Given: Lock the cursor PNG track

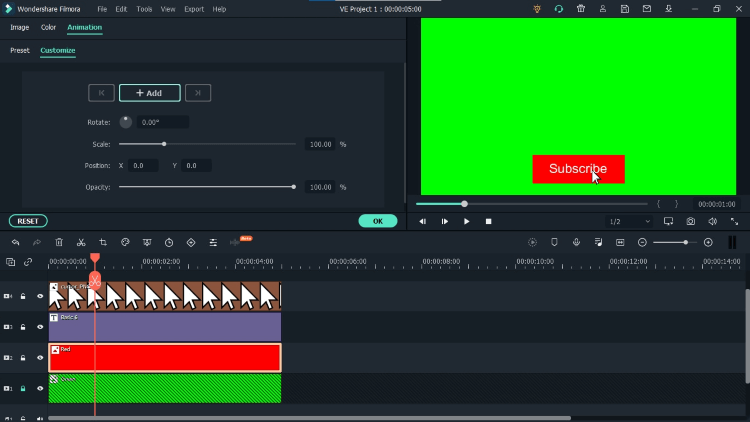Looking at the screenshot, I should click(x=23, y=296).
